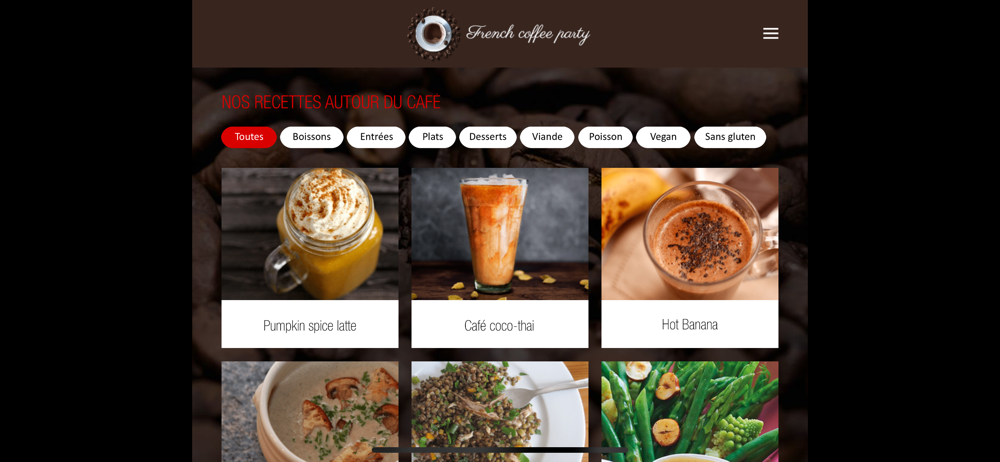This screenshot has width=1000, height=462.
Task: Click the French coffee party title
Action: [528, 33]
